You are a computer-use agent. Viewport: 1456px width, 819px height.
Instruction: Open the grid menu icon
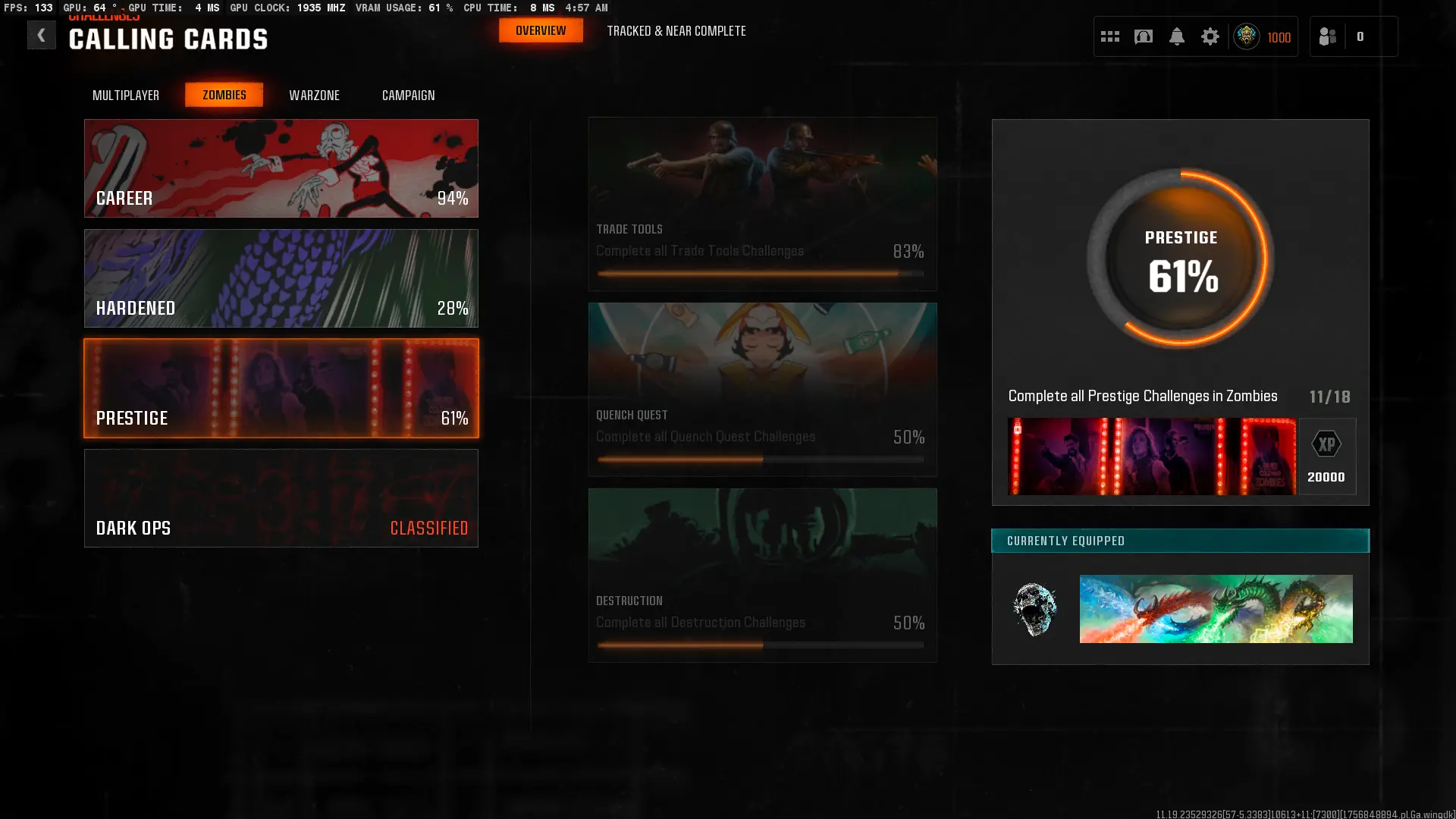(1109, 36)
